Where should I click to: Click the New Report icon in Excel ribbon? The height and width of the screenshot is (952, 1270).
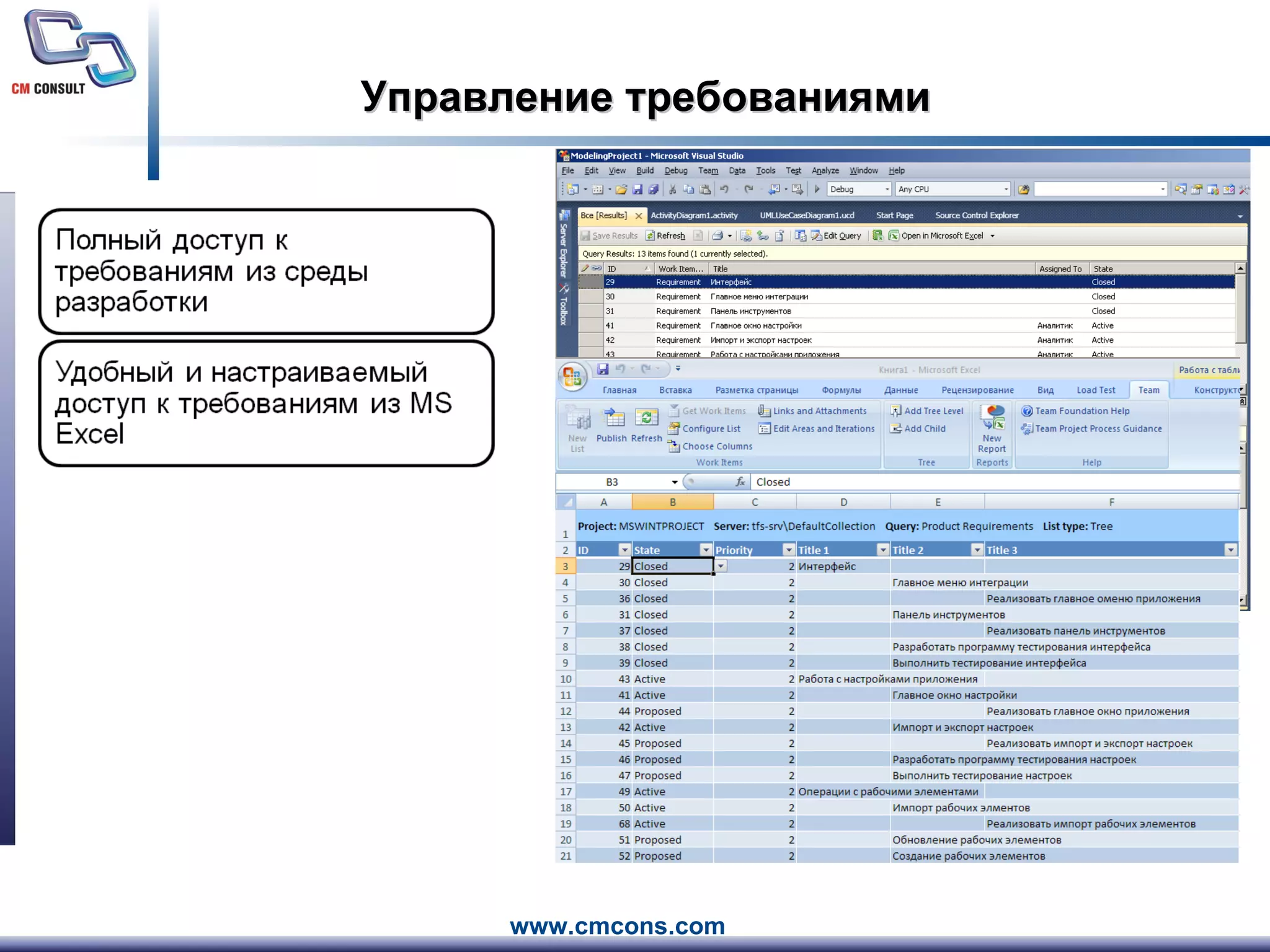(x=993, y=418)
